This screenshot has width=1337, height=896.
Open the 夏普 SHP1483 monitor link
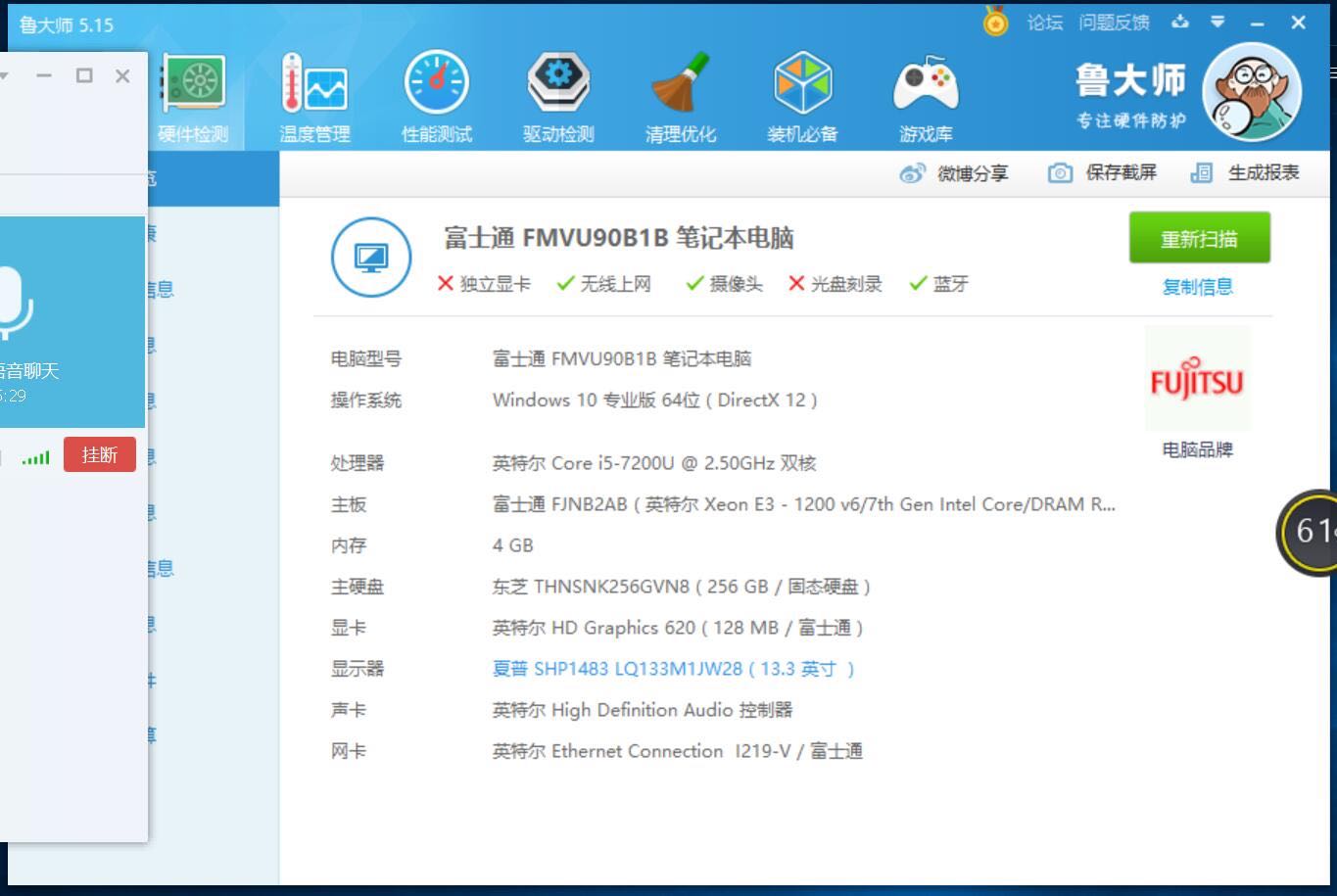pos(674,669)
